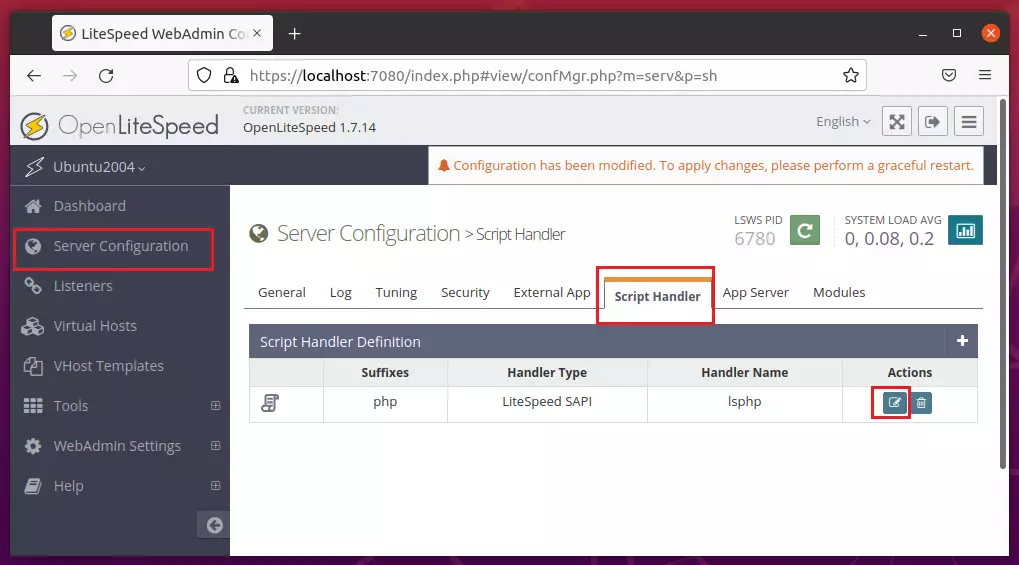Switch to the Log tab

(x=341, y=293)
